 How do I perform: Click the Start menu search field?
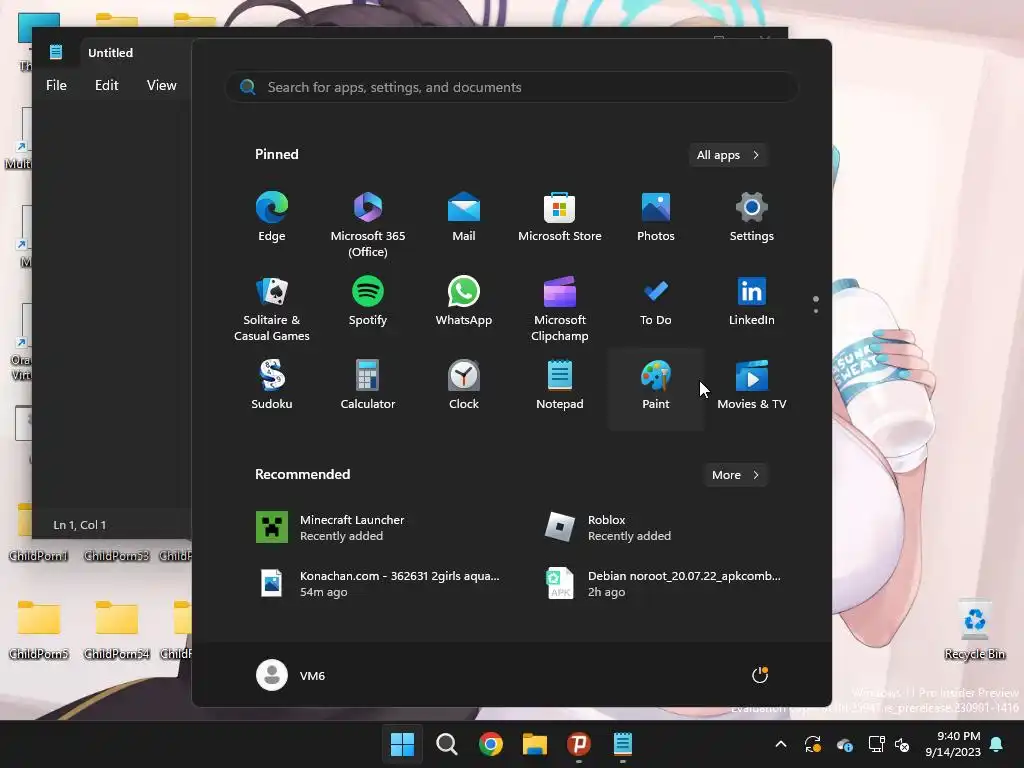(x=512, y=87)
